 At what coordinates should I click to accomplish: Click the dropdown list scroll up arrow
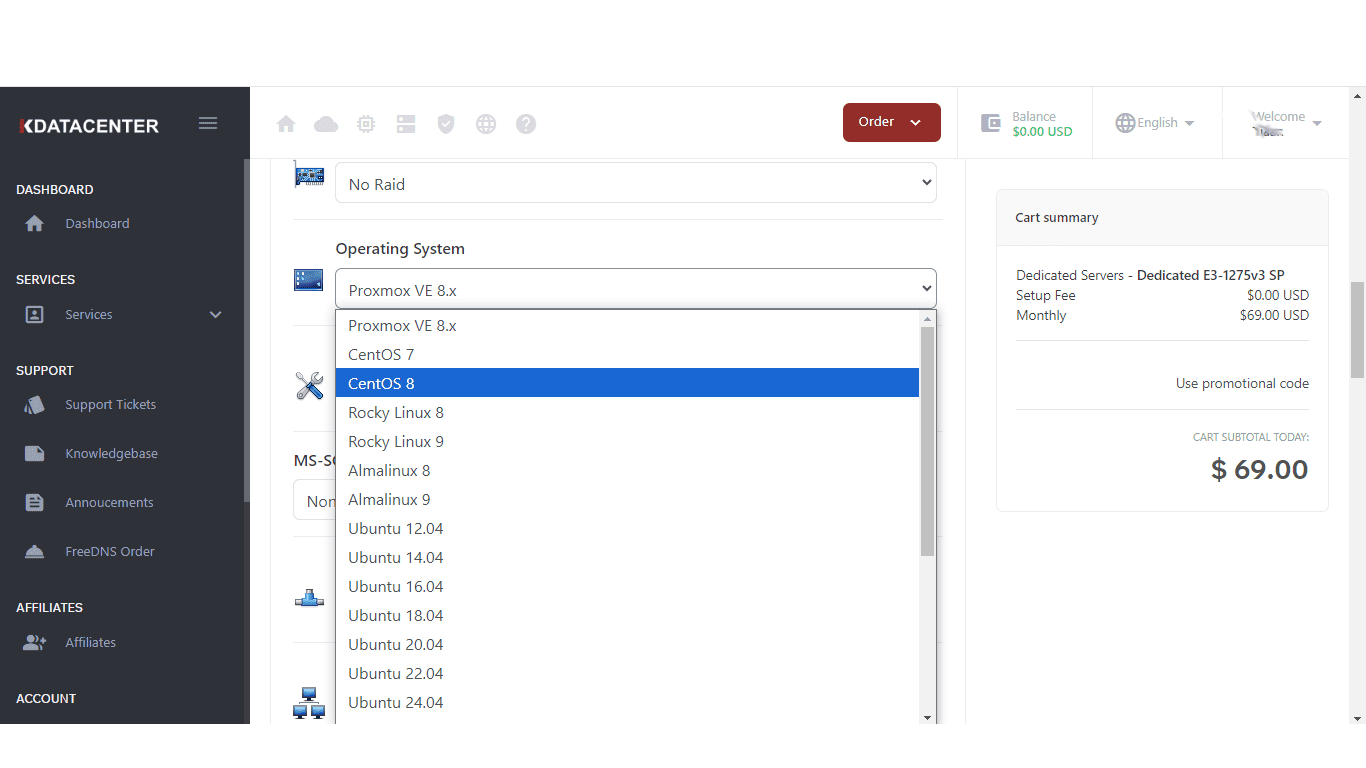[x=927, y=319]
